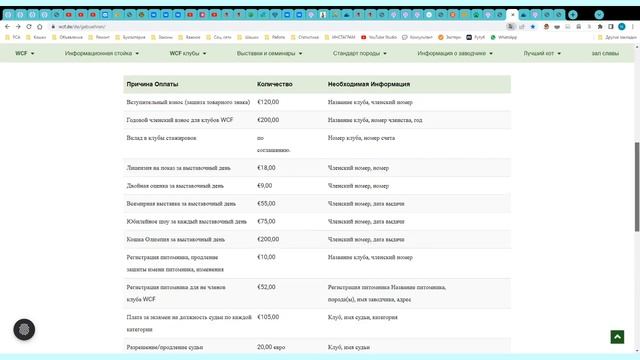The width and height of the screenshot is (640, 360).
Task: Open the зал славы menu item
Action: tap(605, 53)
